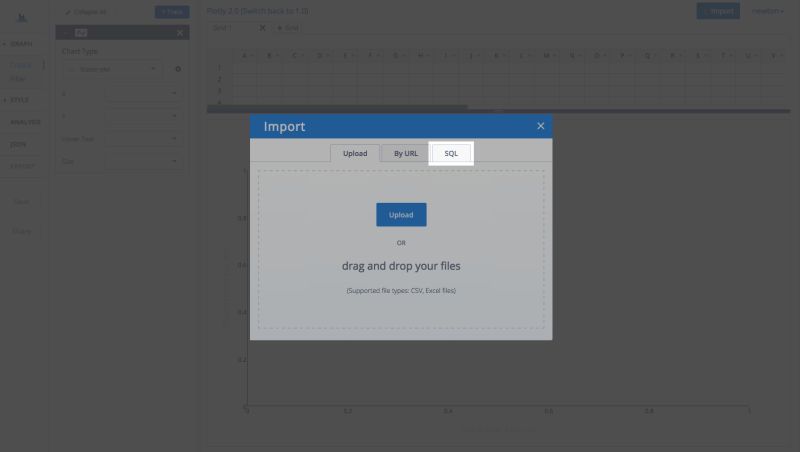Expand the STYLE sidebar section
The image size is (800, 452).
click(17, 100)
